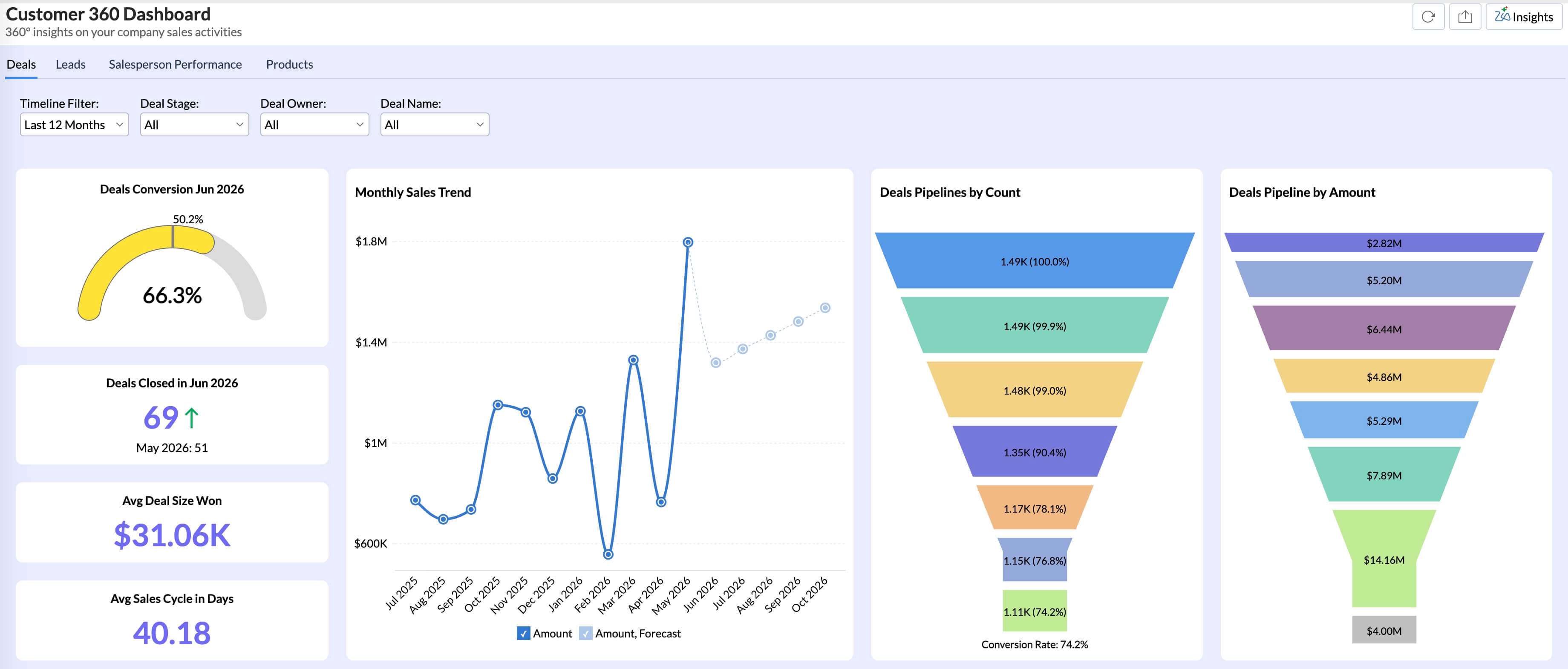Click the $7.89M pipeline amount segment
The width and height of the screenshot is (1568, 669).
(1384, 474)
